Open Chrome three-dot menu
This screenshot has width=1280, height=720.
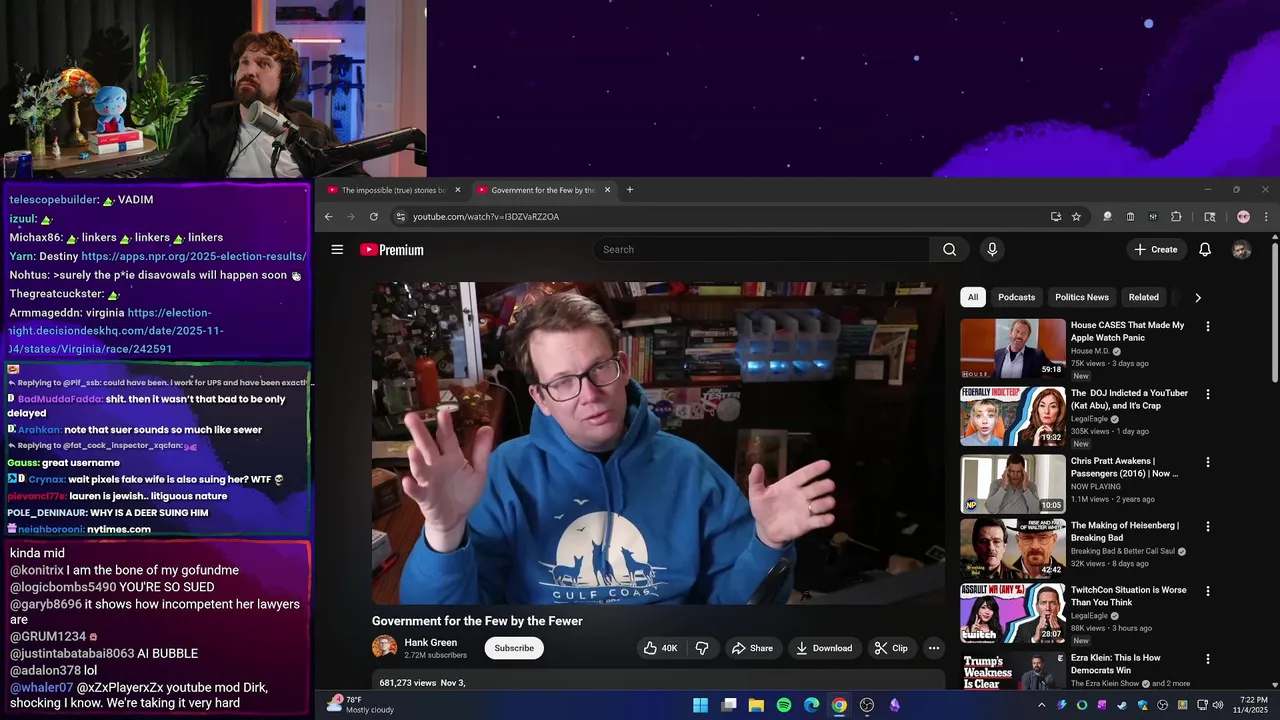pos(1266,217)
